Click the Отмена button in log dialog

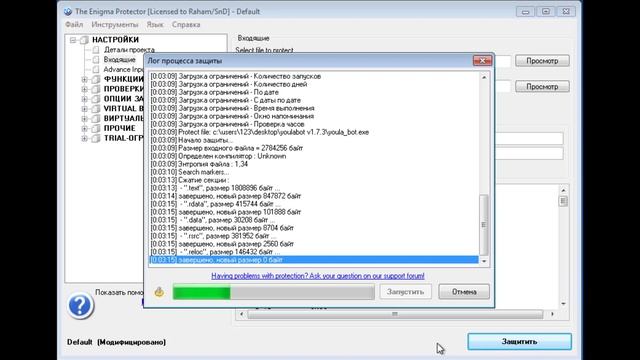(464, 292)
